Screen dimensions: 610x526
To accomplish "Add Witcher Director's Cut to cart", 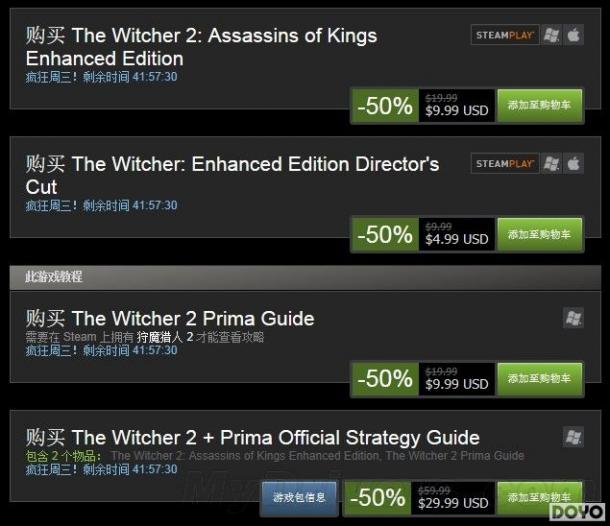I will (539, 234).
